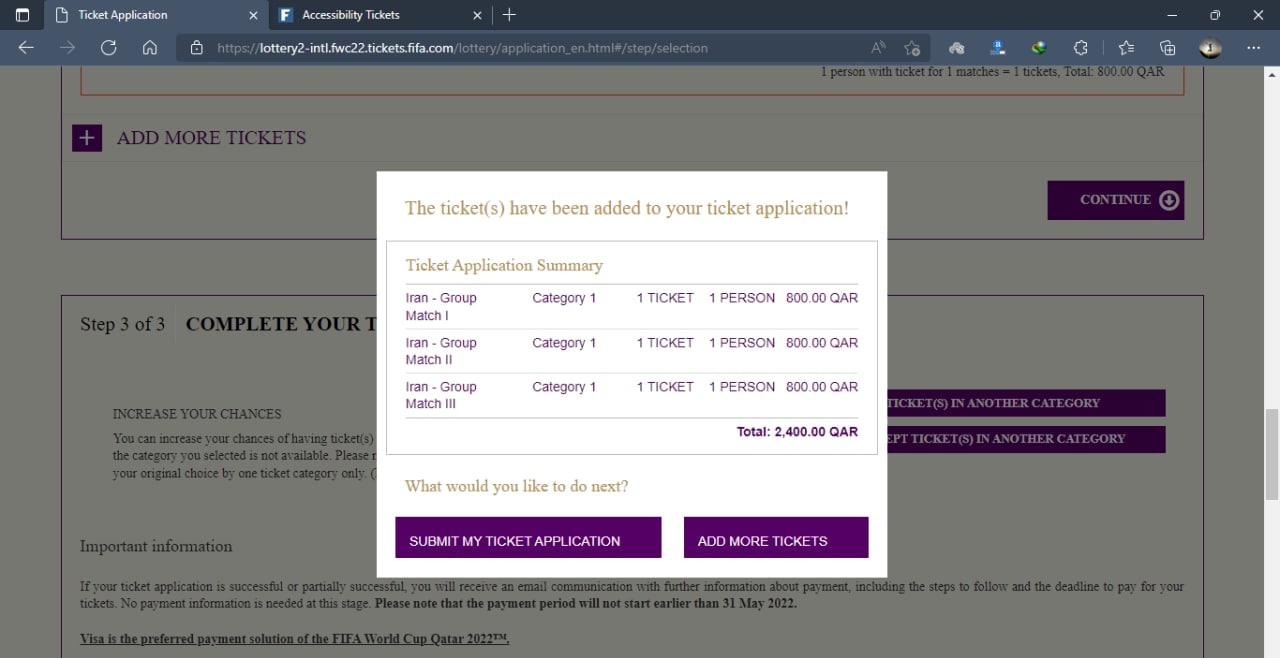
Task: Click Add More Tickets in the dialog
Action: [x=776, y=538]
